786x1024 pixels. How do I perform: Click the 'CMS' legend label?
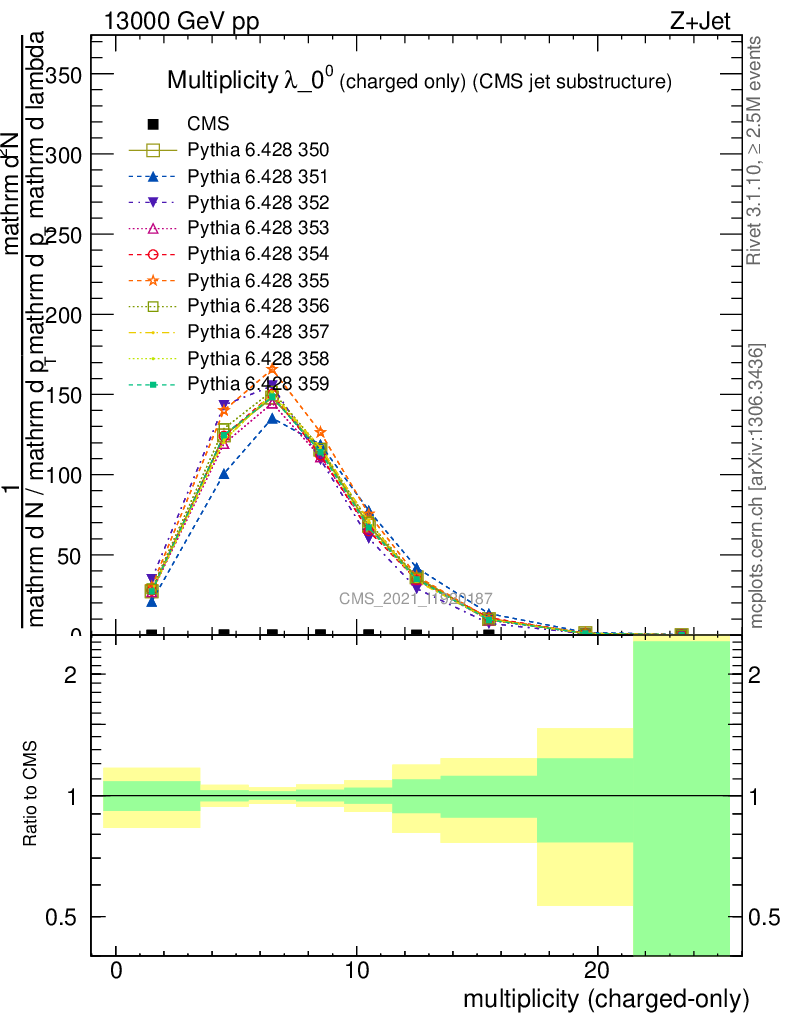tap(208, 124)
